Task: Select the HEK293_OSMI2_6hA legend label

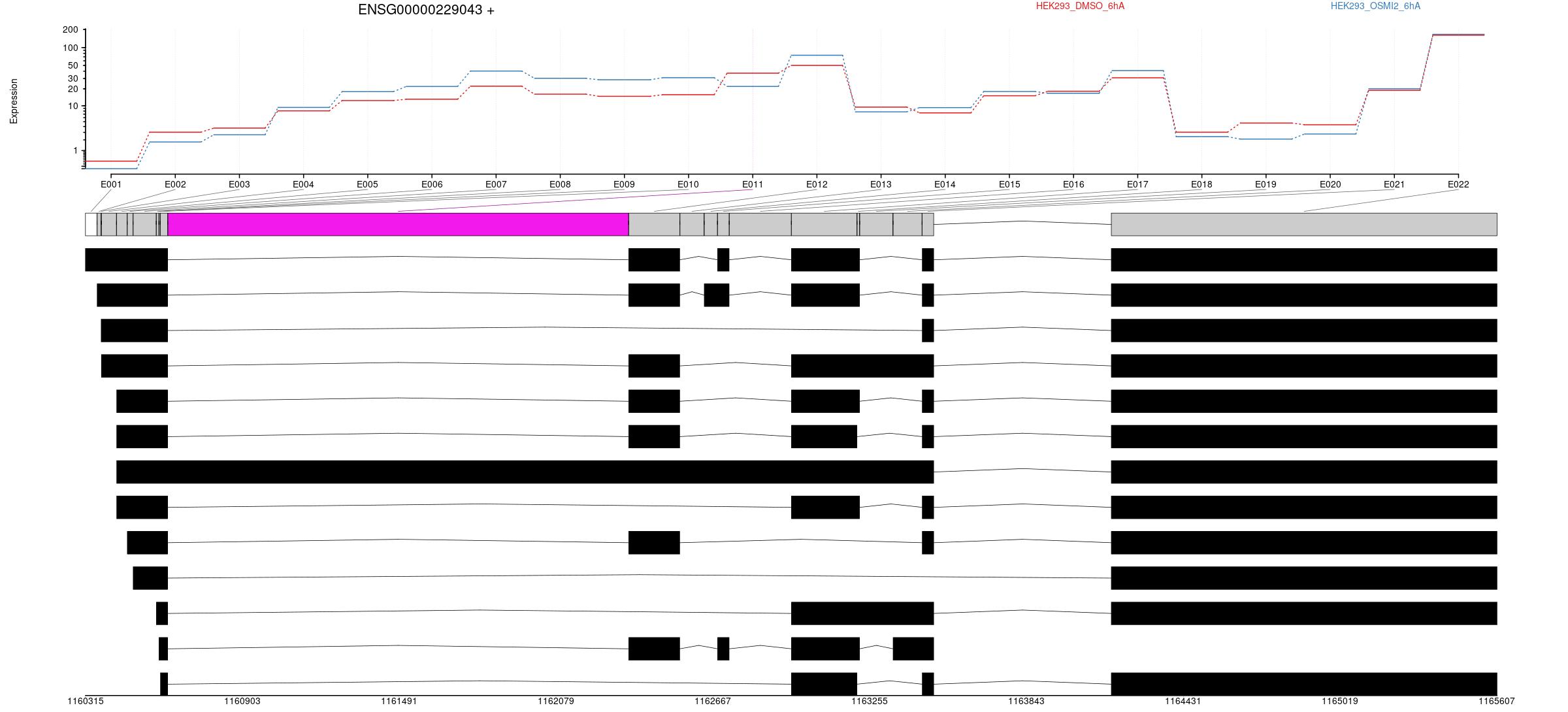Action: [1375, 6]
